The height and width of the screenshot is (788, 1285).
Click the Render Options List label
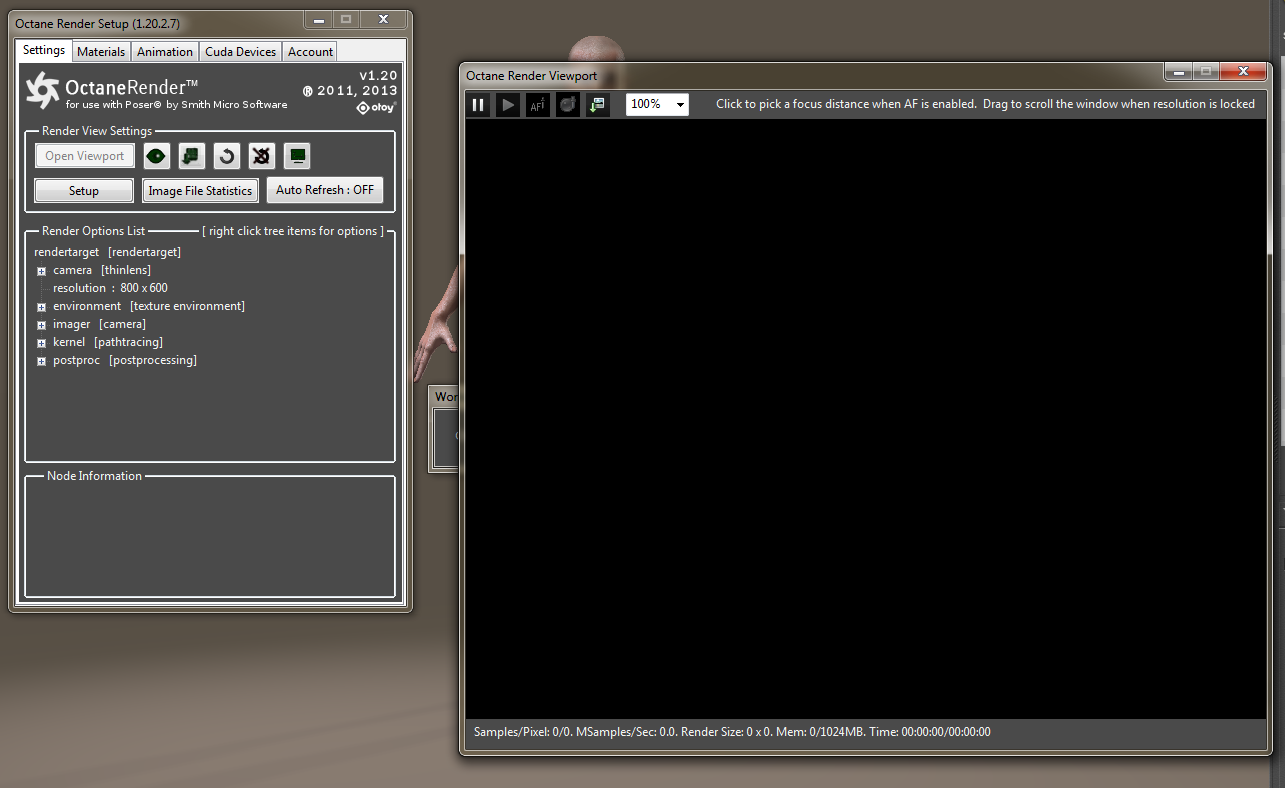tap(93, 231)
